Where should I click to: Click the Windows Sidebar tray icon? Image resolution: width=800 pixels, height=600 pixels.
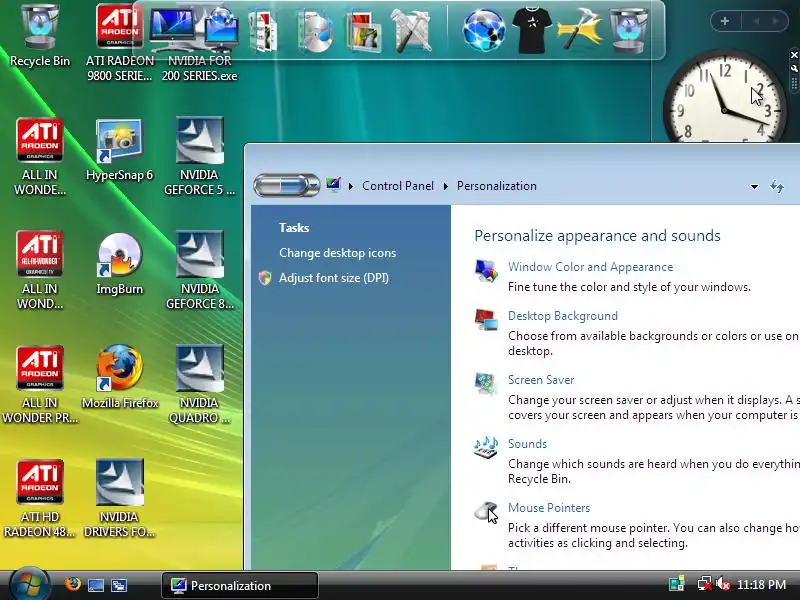(x=677, y=584)
